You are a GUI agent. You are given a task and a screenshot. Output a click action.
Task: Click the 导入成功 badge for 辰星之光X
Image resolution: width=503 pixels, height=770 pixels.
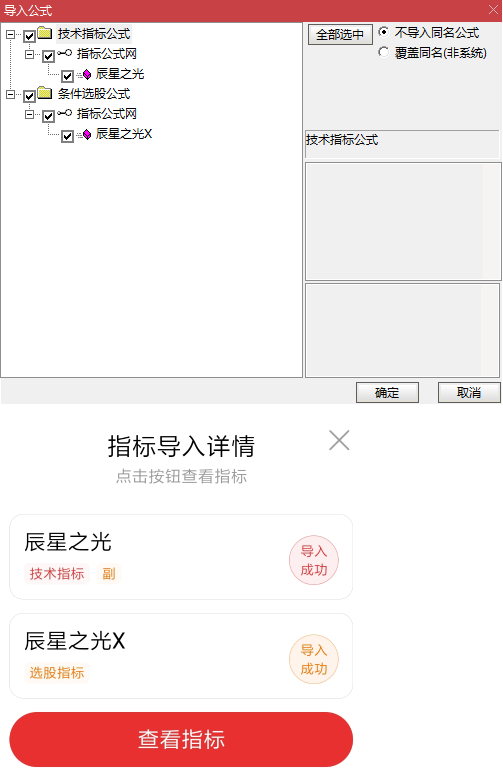[313, 660]
